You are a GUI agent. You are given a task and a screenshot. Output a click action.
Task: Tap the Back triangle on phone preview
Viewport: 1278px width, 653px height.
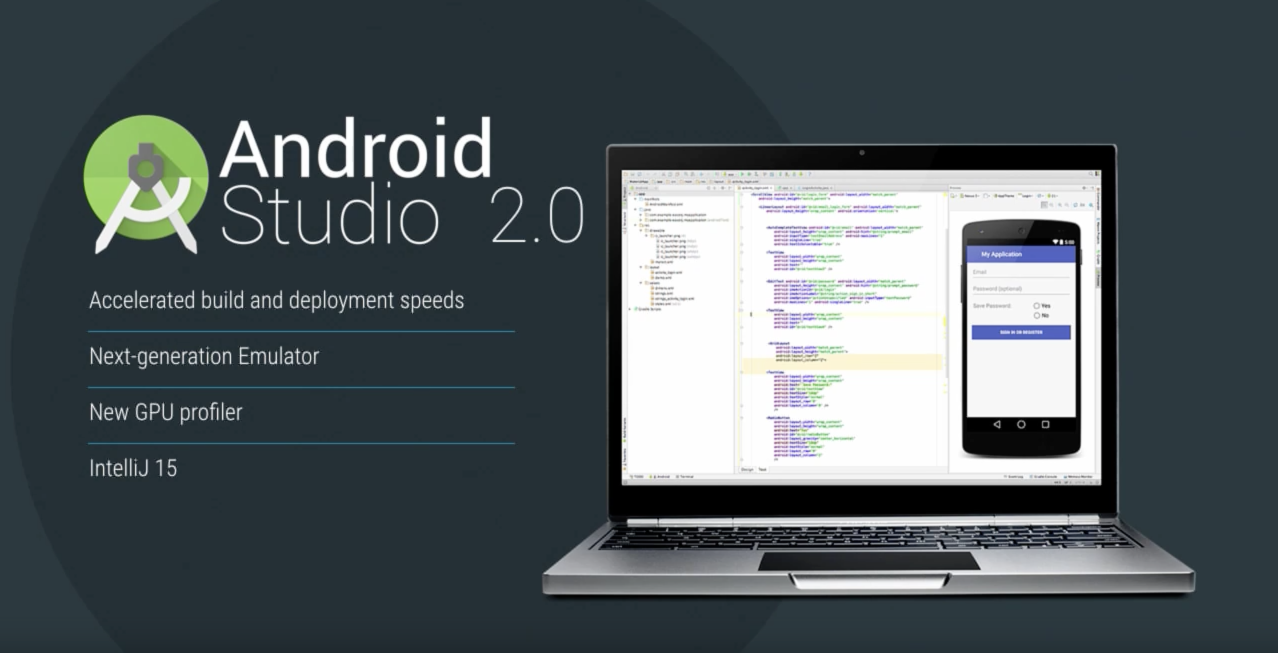[996, 424]
